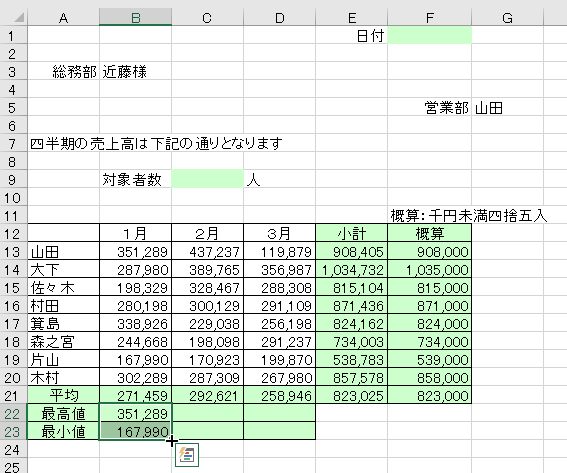Click cell with value 287,980
Image resolution: width=567 pixels, height=473 pixels.
click(x=136, y=269)
